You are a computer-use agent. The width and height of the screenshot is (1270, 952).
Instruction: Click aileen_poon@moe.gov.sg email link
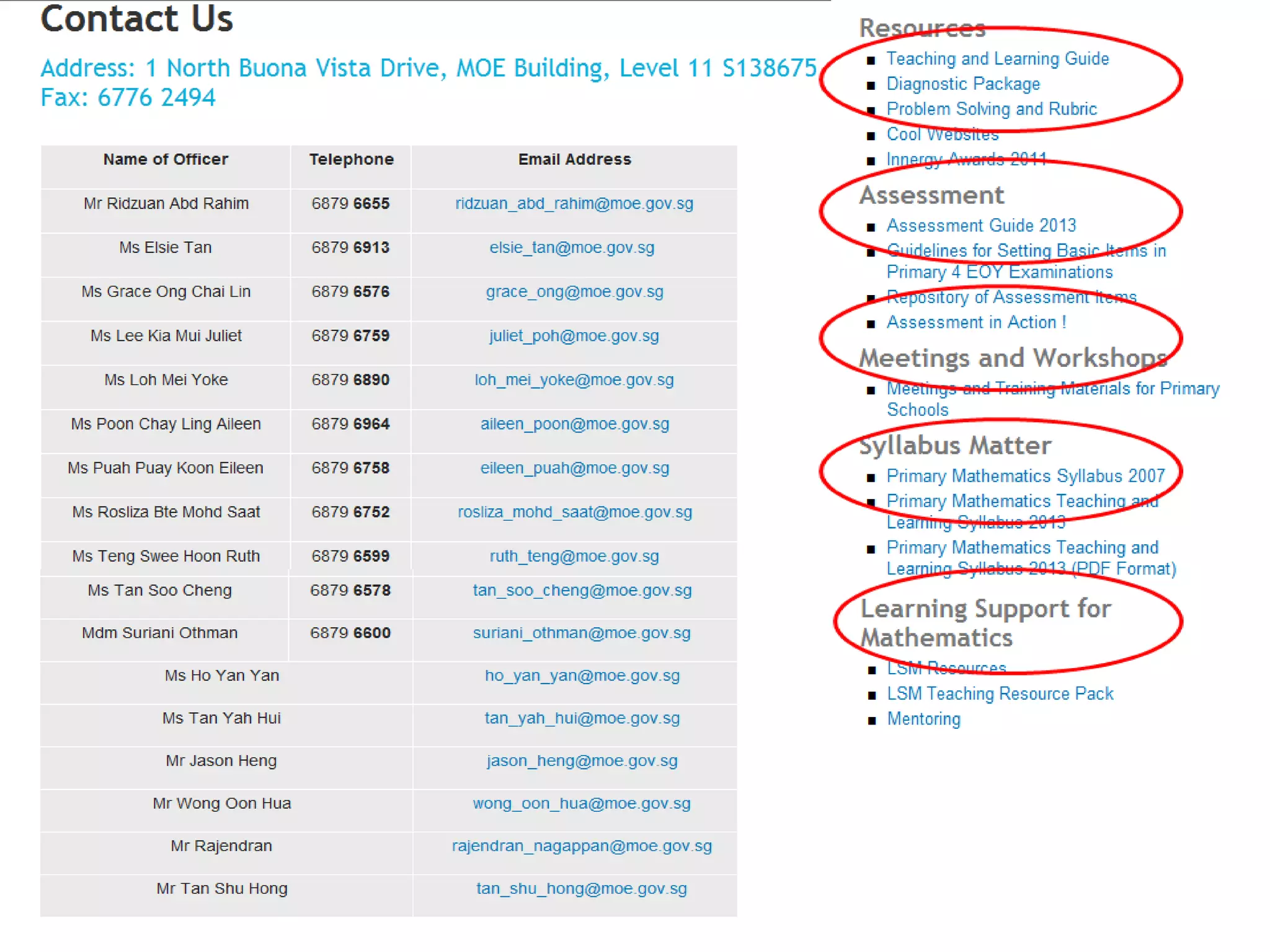[x=574, y=424]
